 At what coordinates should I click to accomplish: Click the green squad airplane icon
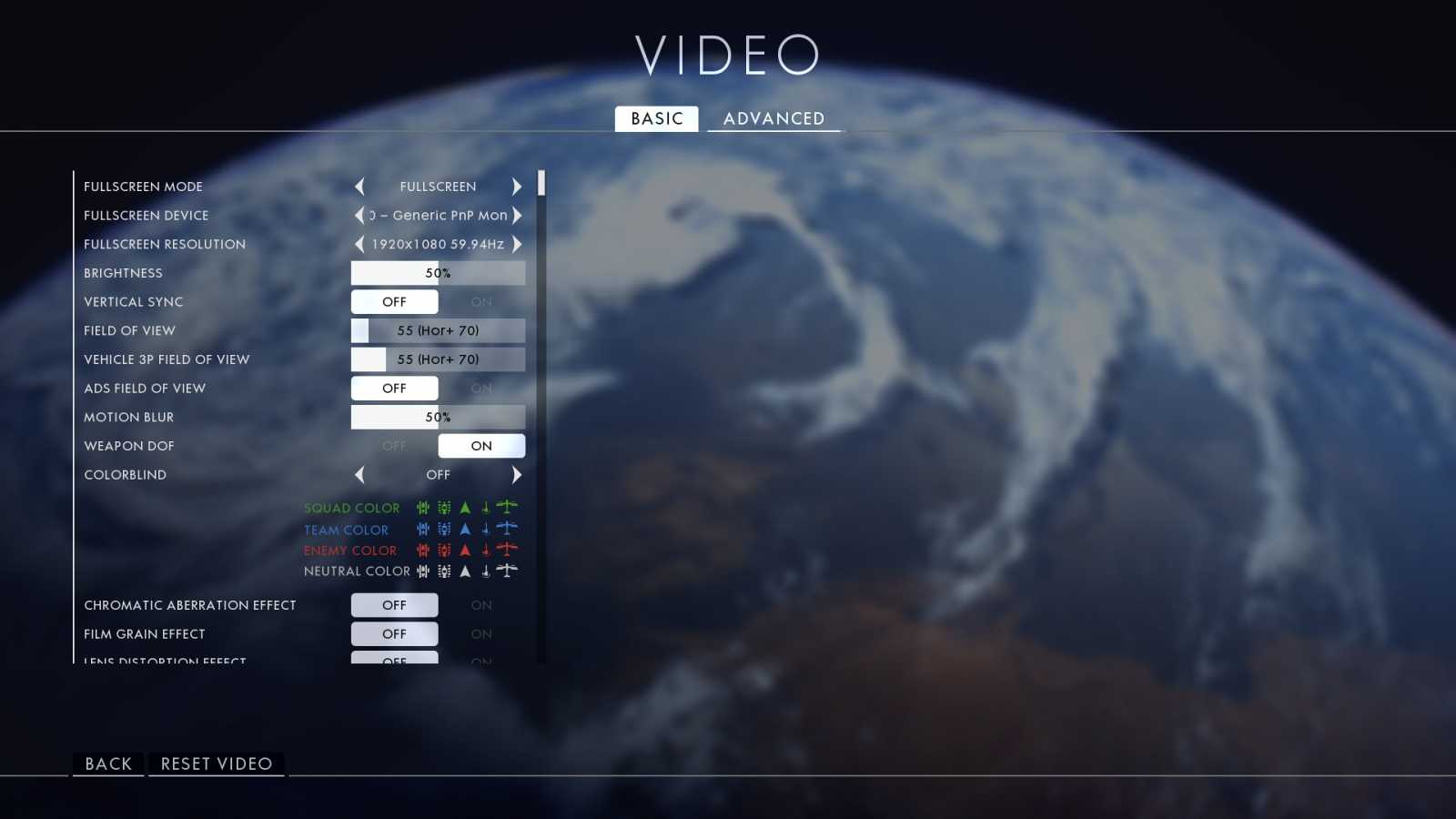coord(507,507)
